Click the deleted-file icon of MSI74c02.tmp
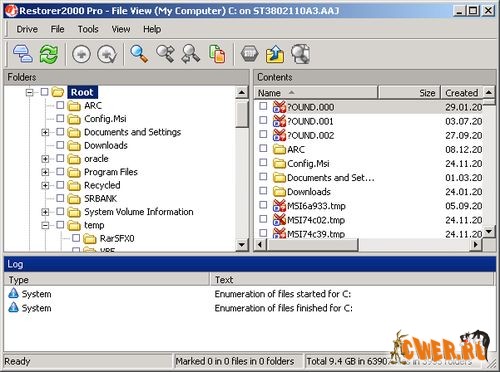The height and width of the screenshot is (372, 500). click(279, 220)
